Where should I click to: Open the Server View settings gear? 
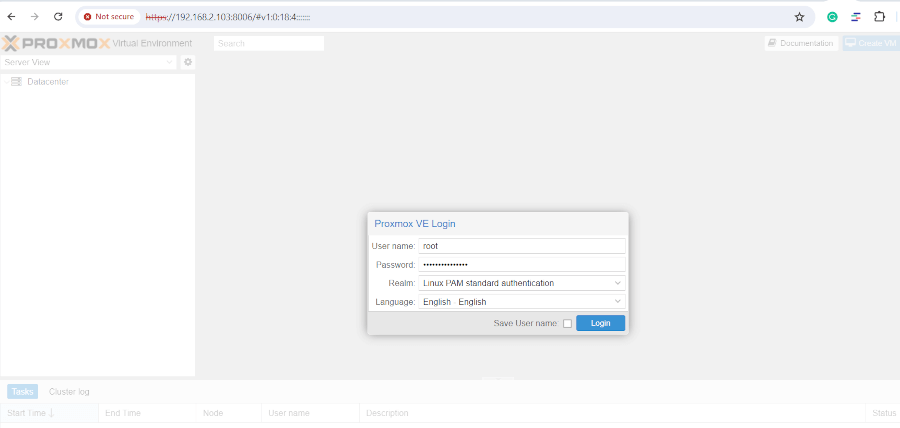click(188, 62)
